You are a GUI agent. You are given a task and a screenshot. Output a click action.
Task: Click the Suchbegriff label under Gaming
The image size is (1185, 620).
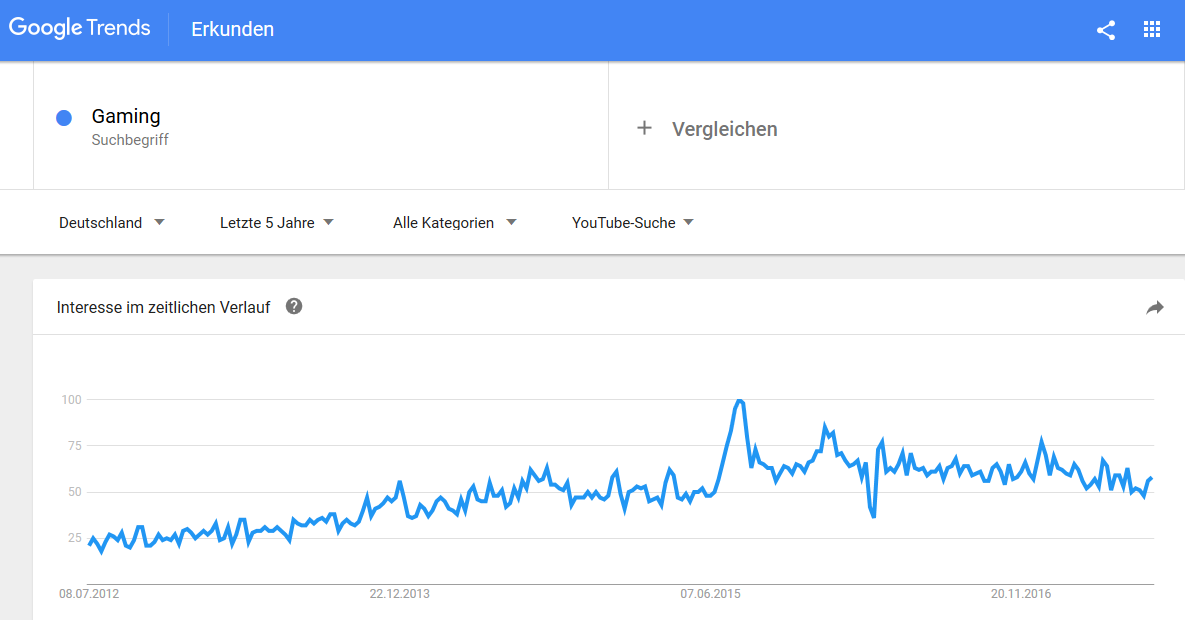pos(130,141)
